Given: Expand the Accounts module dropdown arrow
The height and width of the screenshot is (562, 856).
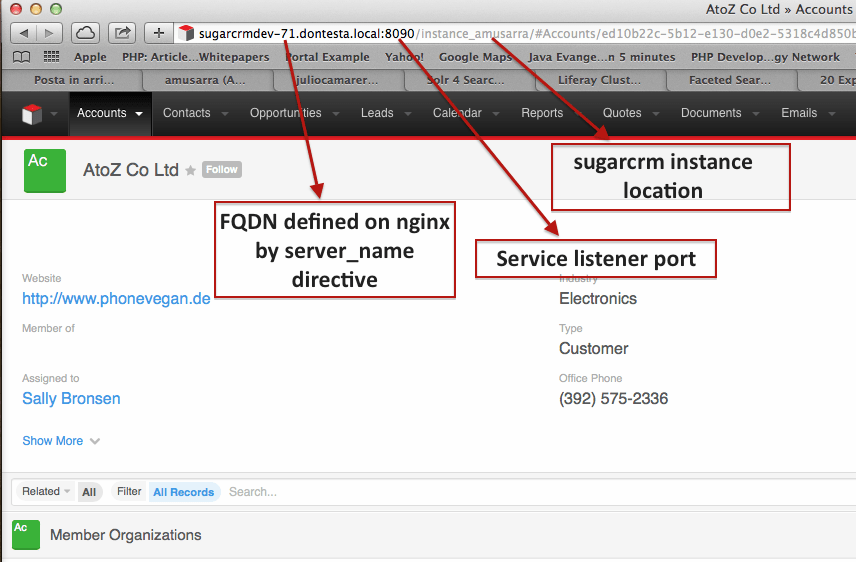Looking at the screenshot, I should pos(139,114).
